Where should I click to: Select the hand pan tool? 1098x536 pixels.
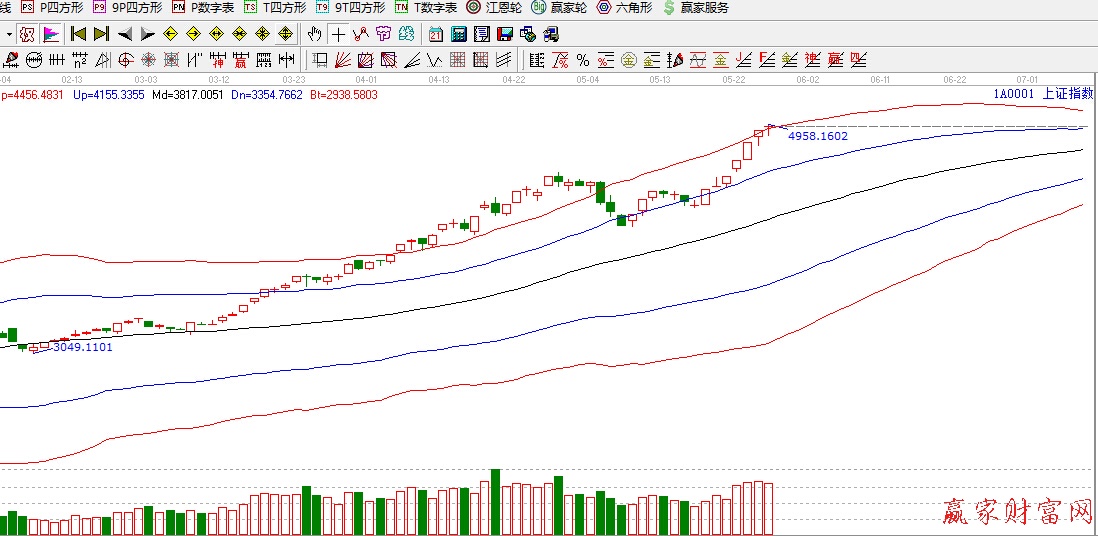pos(315,34)
